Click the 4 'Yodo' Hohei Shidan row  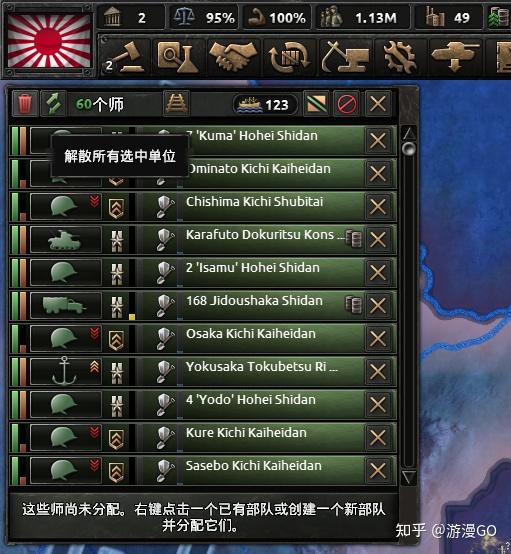(202, 404)
